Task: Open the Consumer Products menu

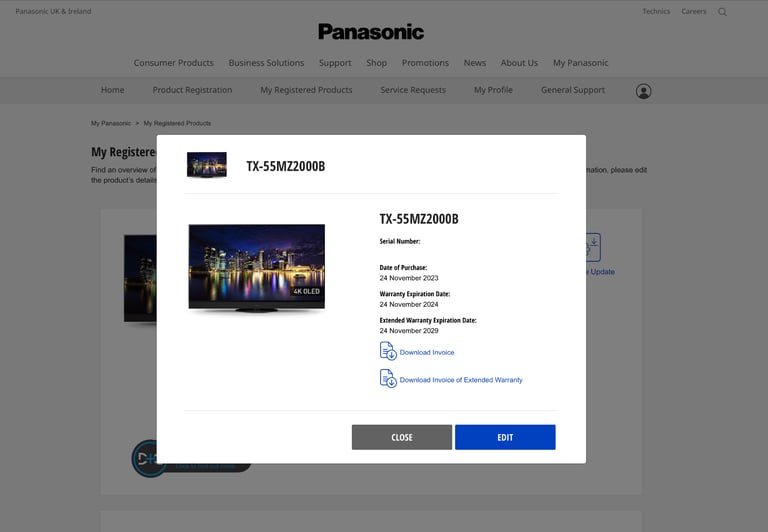Action: point(173,63)
